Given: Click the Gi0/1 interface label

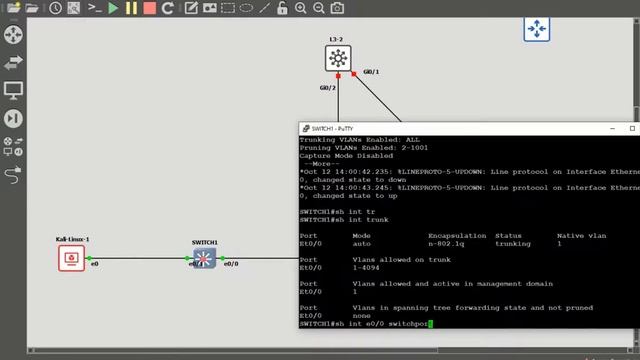Looking at the screenshot, I should (371, 72).
